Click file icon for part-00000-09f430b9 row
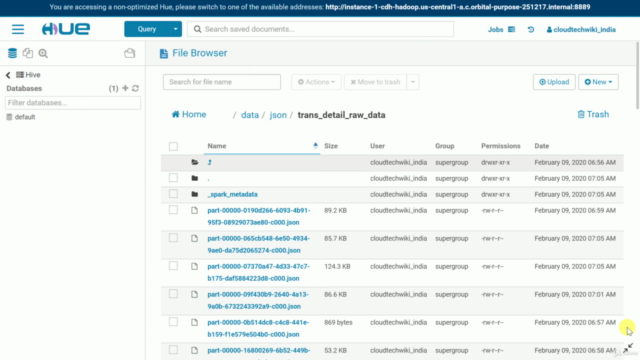 [194, 294]
